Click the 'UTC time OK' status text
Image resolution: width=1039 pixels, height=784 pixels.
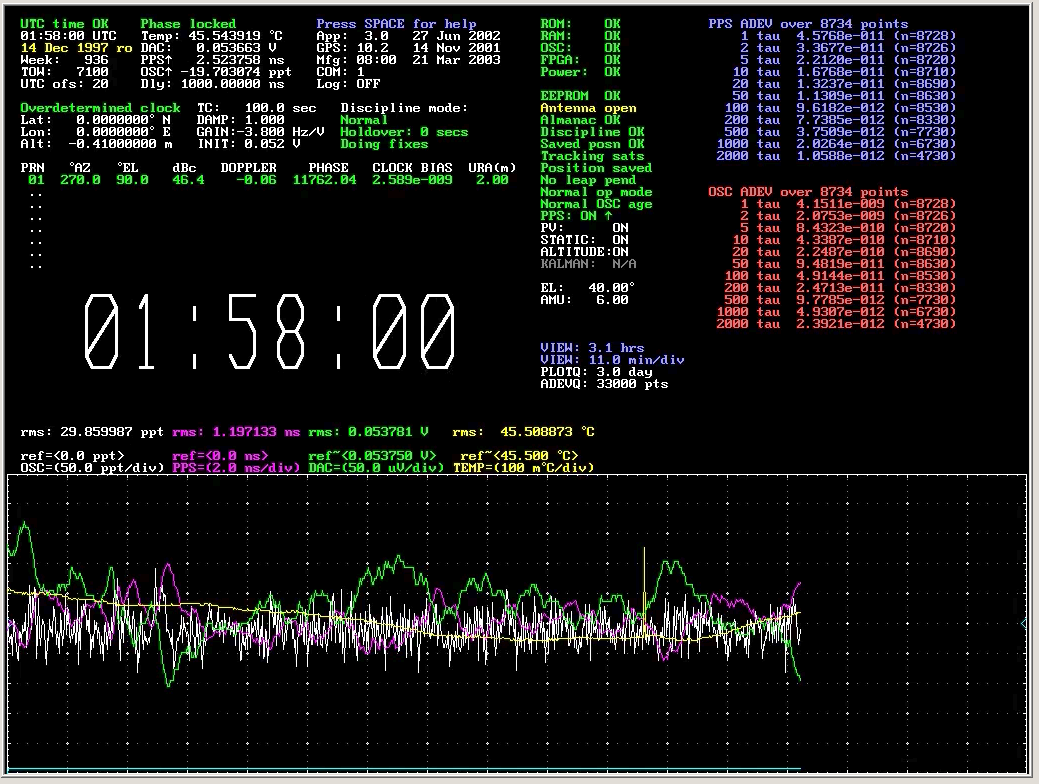tap(64, 24)
